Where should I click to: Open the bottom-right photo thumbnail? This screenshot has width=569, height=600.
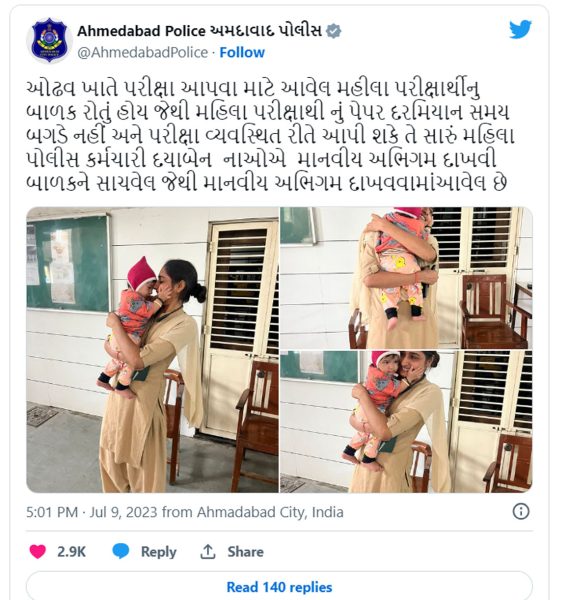point(406,422)
